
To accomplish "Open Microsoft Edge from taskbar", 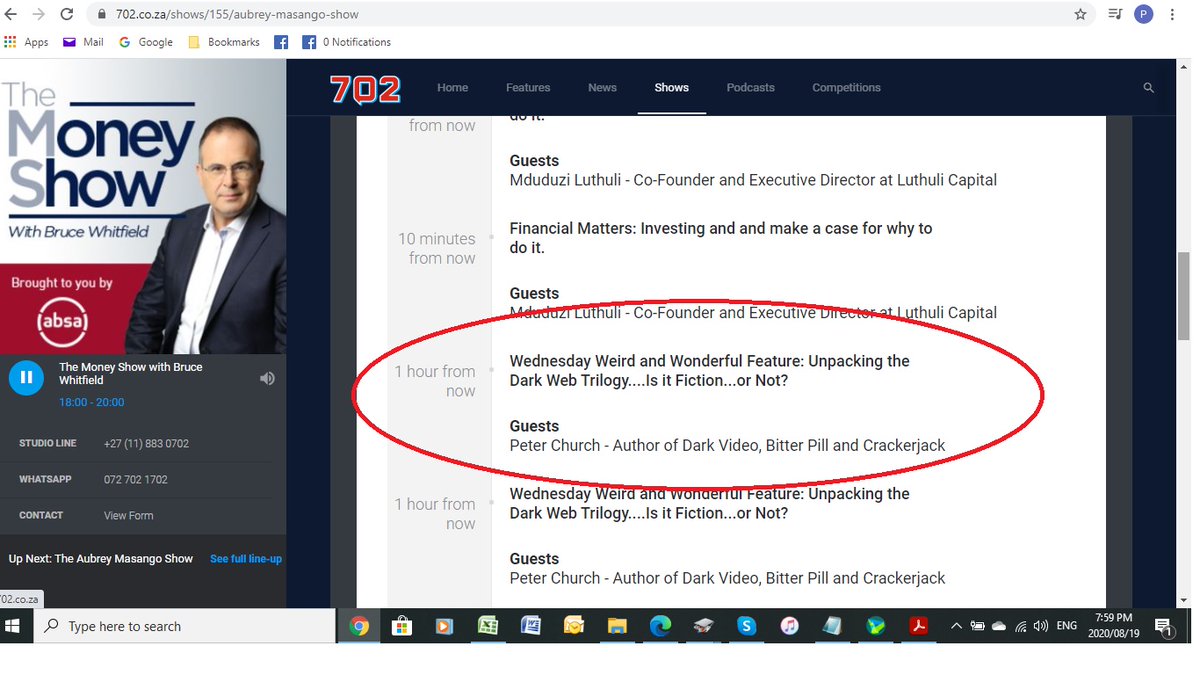I will tap(659, 626).
